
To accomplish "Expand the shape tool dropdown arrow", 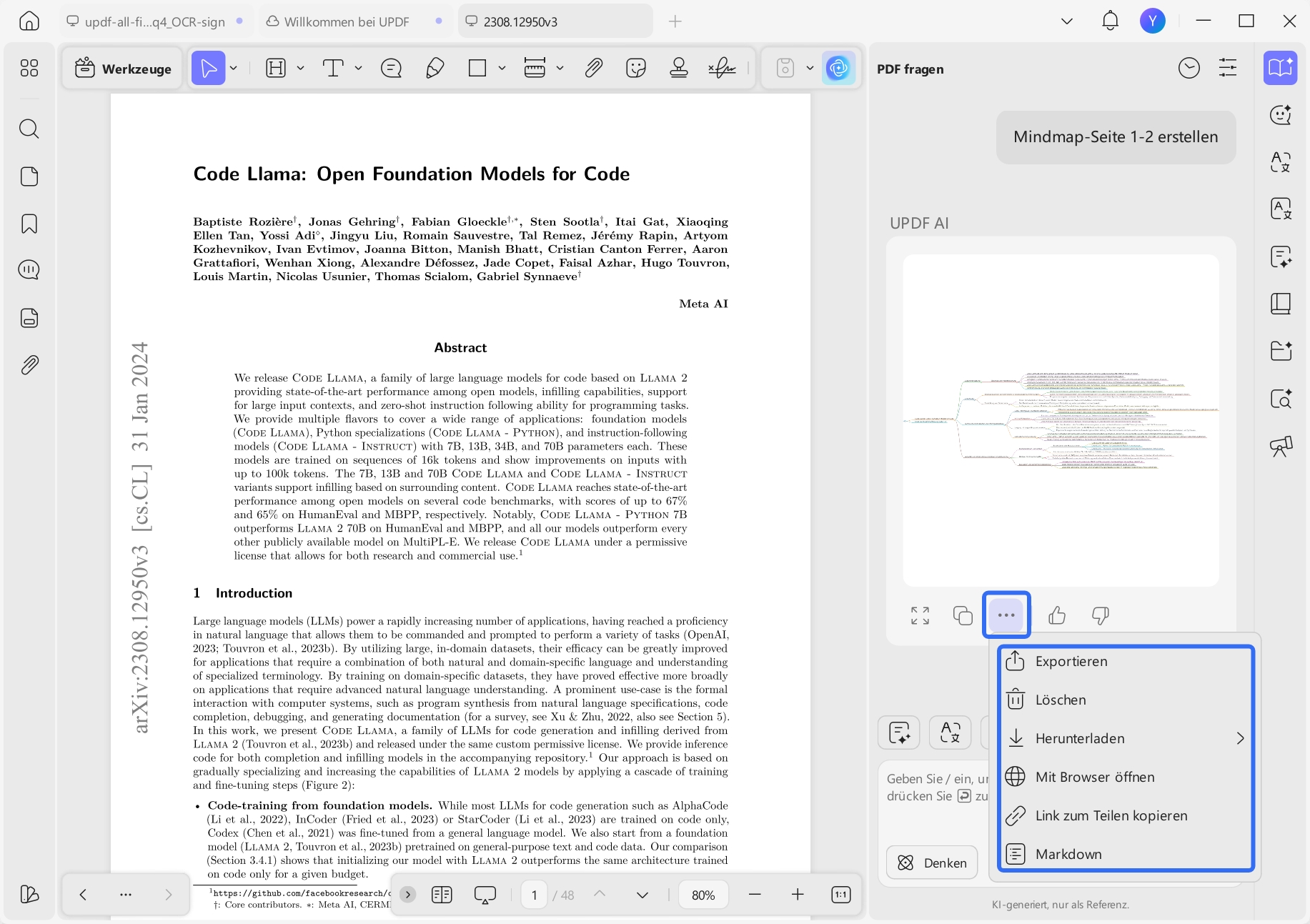I will pyautogui.click(x=502, y=69).
